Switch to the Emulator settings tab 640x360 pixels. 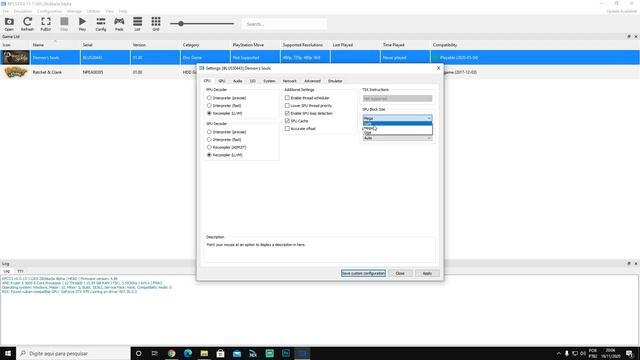coord(335,81)
